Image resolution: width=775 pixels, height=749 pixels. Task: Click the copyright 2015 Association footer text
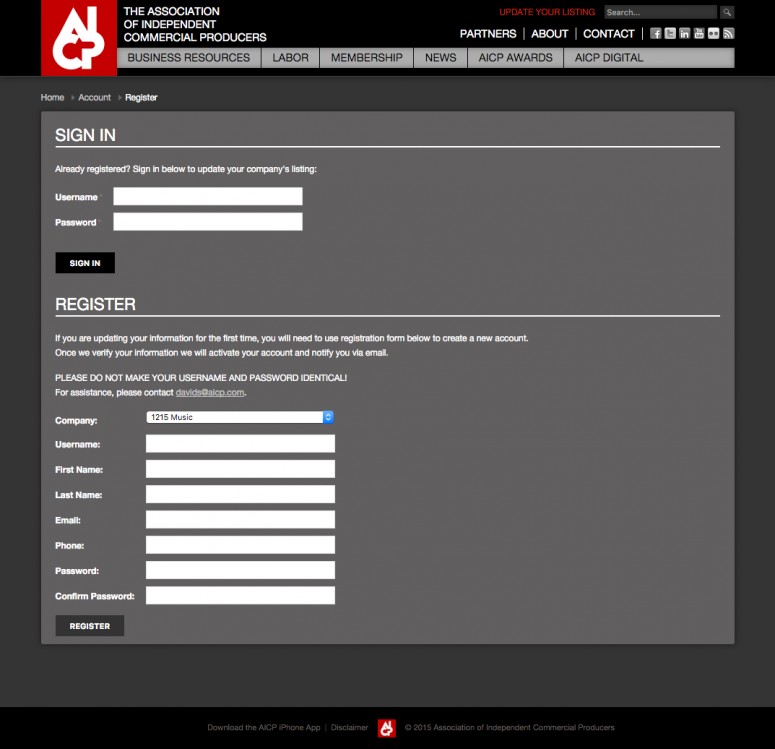(x=509, y=727)
